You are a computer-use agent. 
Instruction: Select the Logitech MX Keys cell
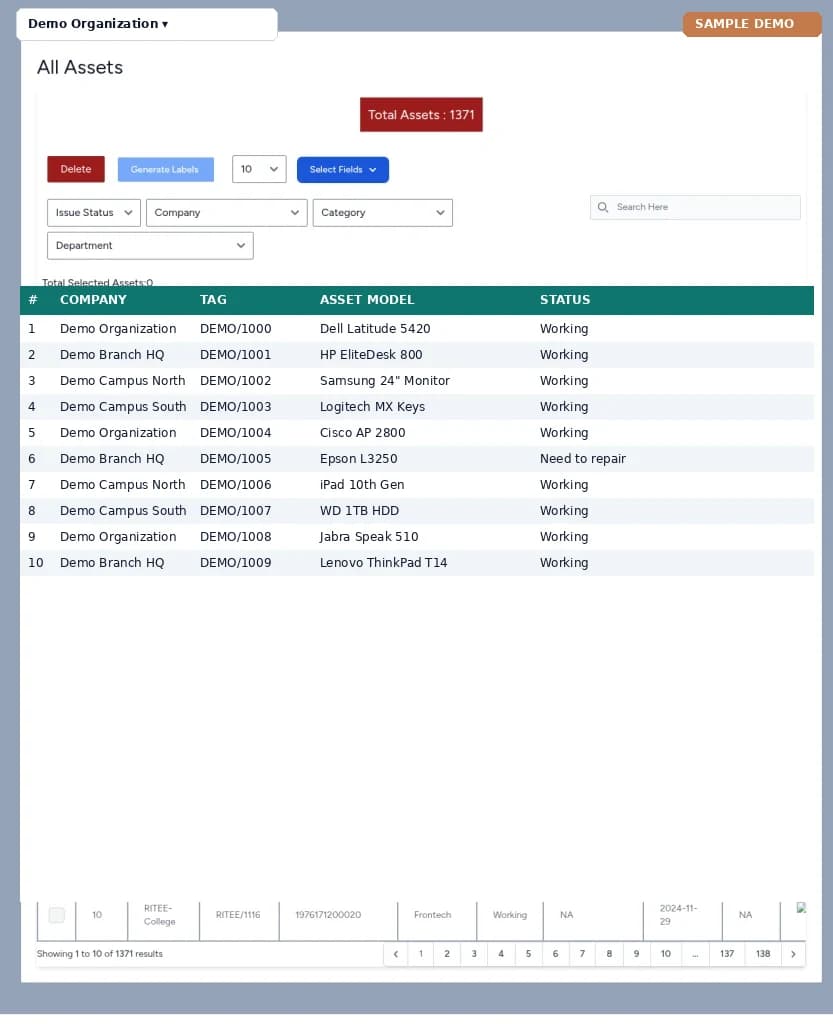(372, 408)
